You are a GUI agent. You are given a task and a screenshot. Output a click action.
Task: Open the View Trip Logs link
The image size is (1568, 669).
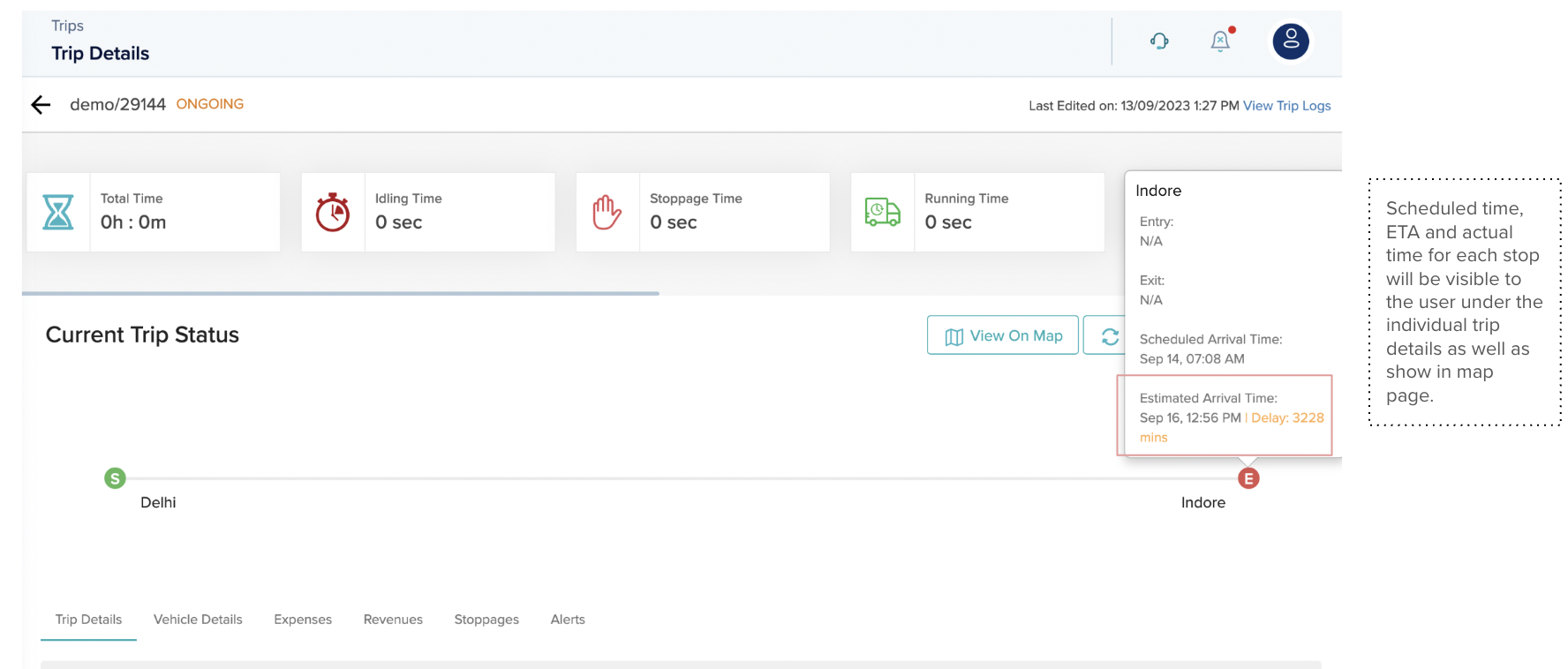point(1286,106)
